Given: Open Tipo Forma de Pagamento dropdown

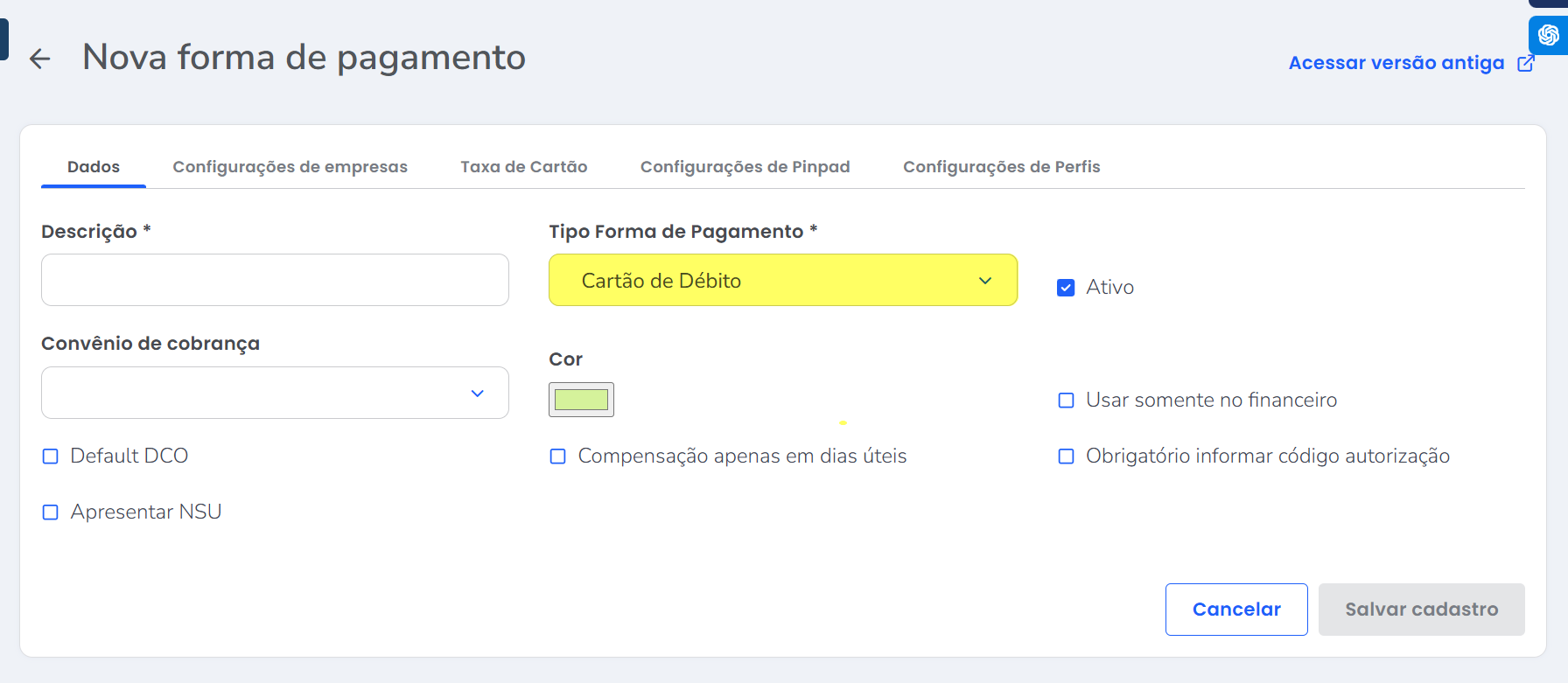Looking at the screenshot, I should 782,280.
